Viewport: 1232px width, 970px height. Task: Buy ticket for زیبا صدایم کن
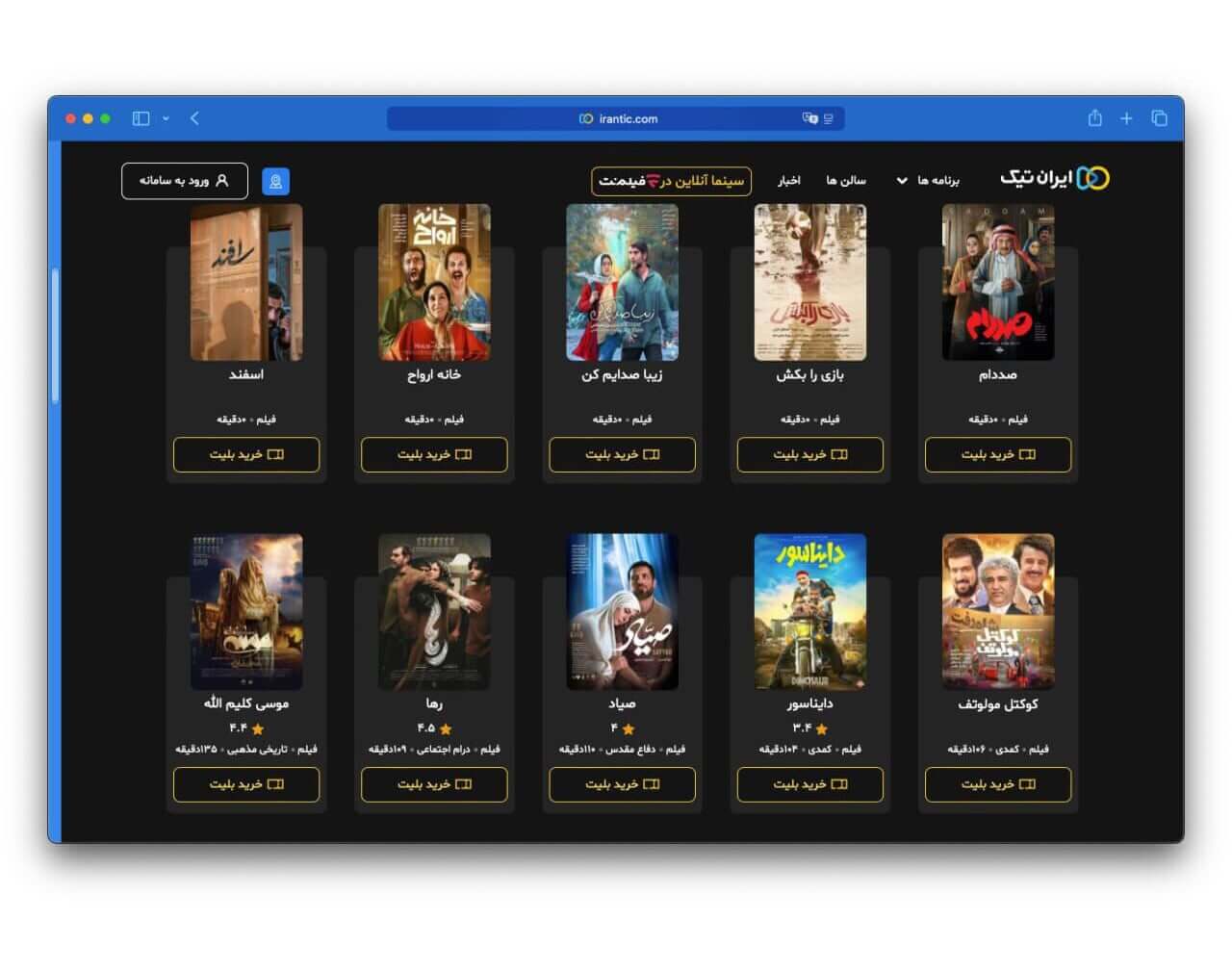point(622,454)
